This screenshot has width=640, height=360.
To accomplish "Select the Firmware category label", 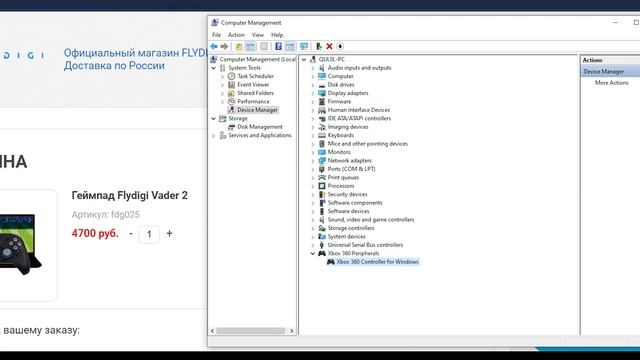I will [x=339, y=102].
